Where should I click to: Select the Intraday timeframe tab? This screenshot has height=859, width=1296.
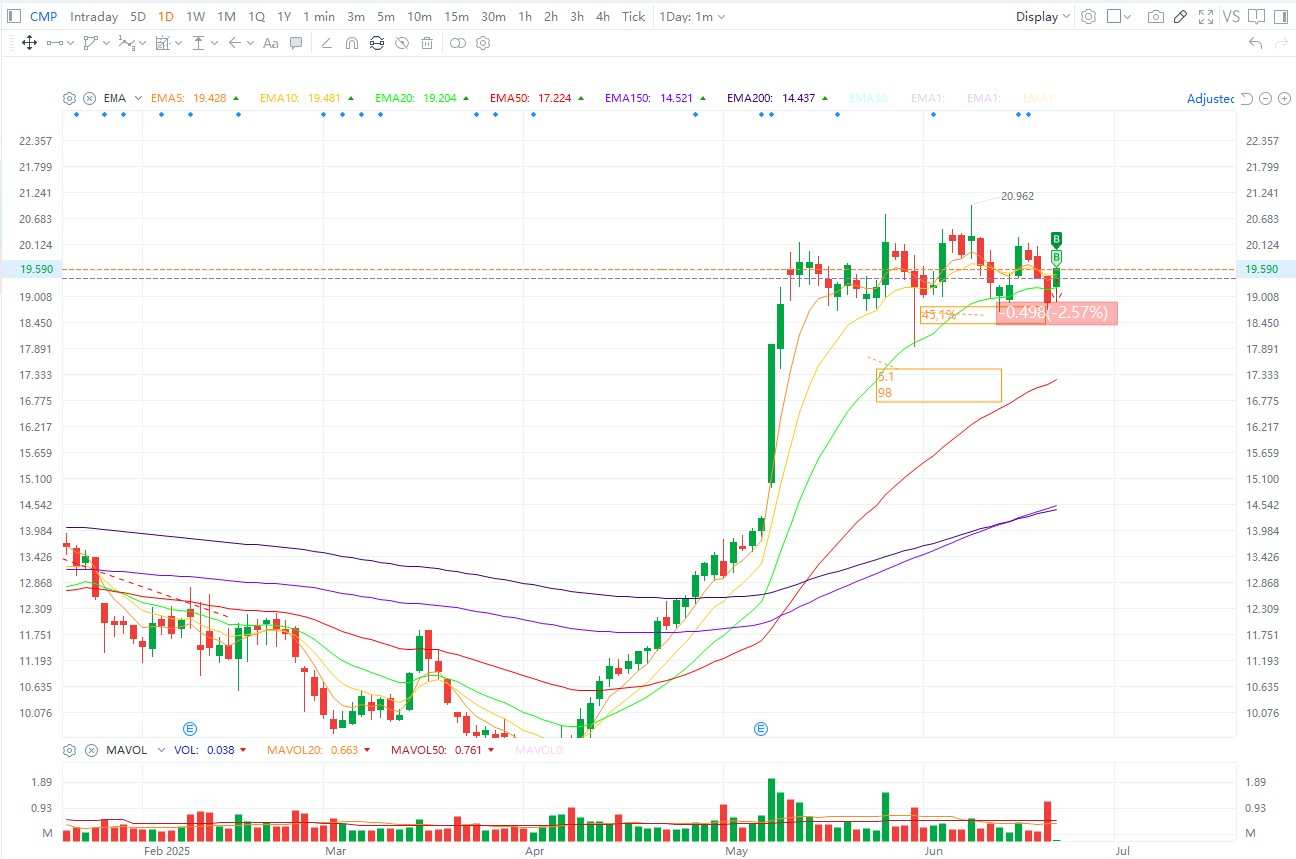94,17
